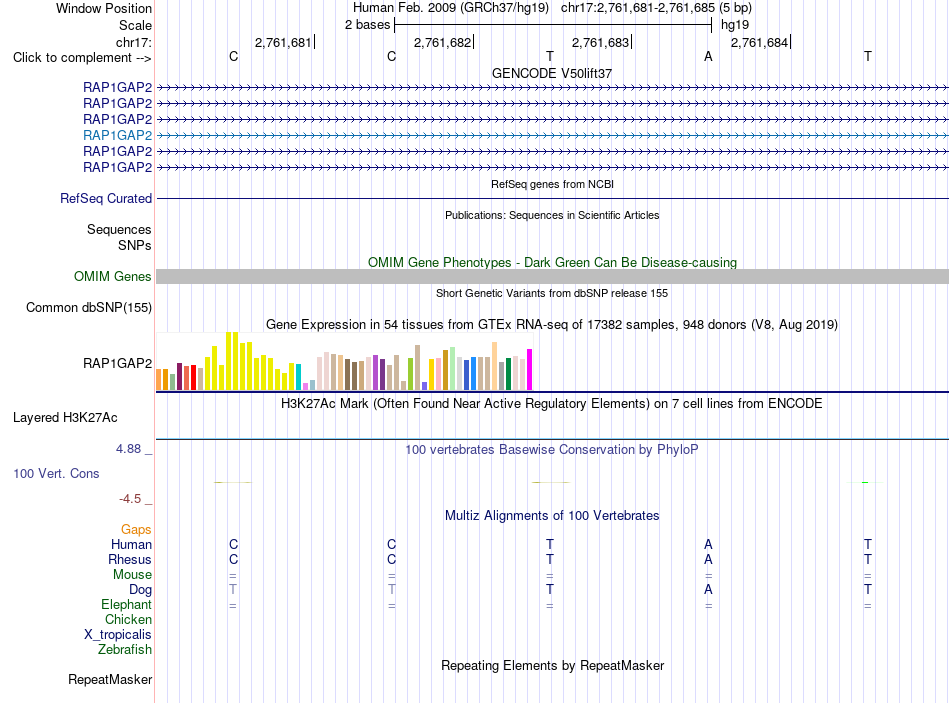Click the chr17: ruler label

[133, 42]
